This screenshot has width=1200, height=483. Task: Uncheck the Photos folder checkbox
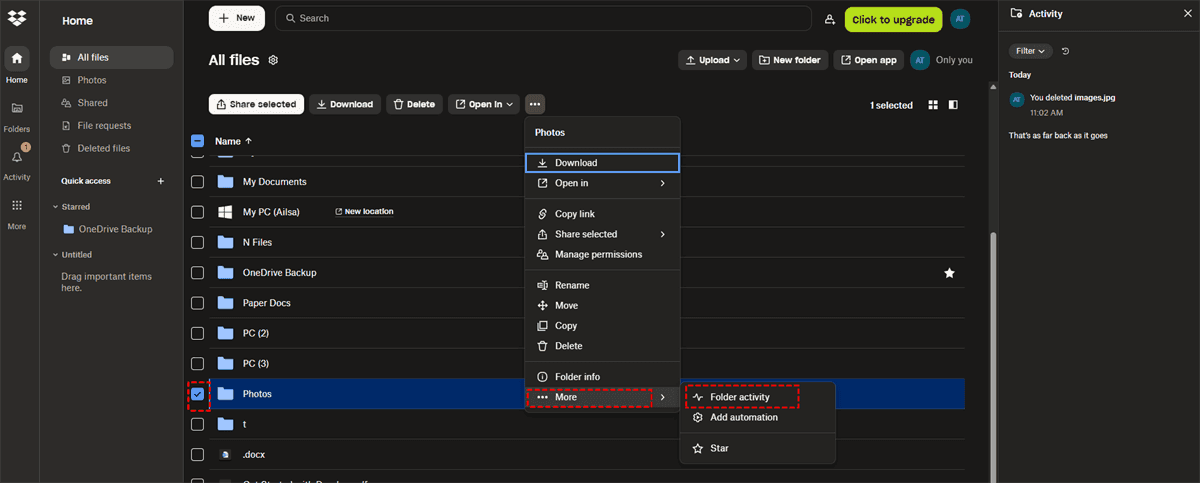pyautogui.click(x=197, y=394)
